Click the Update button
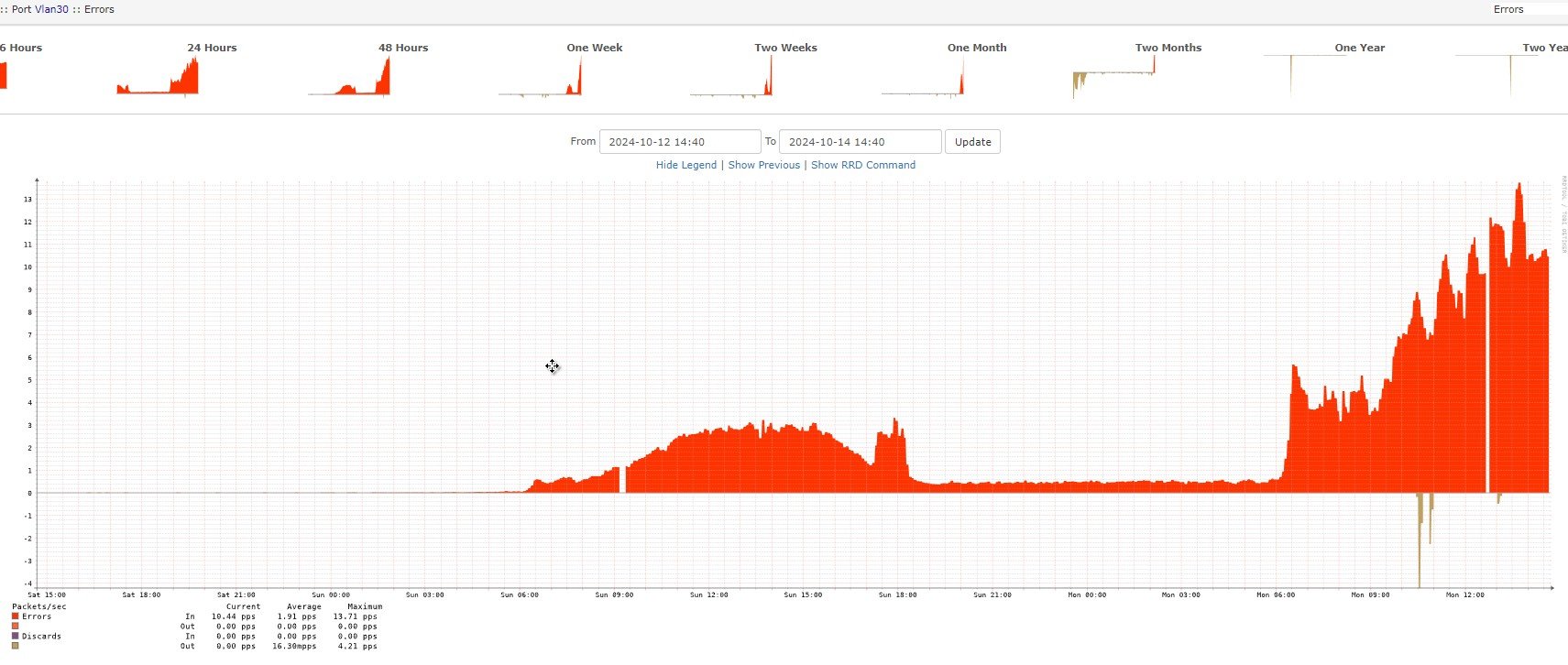Image resolution: width=1568 pixels, height=665 pixels. (x=972, y=142)
